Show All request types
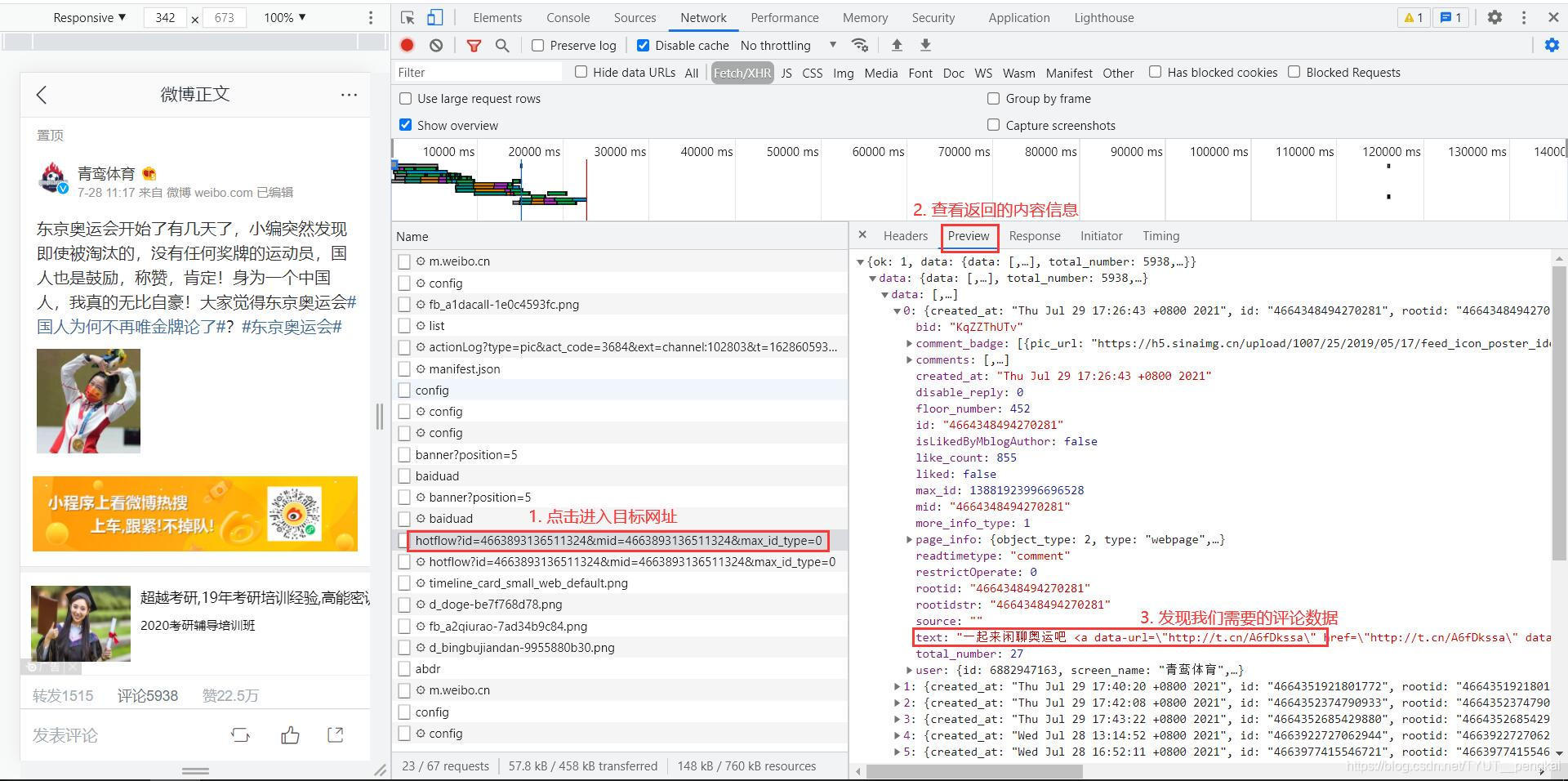Image resolution: width=1568 pixels, height=781 pixels. coord(691,73)
